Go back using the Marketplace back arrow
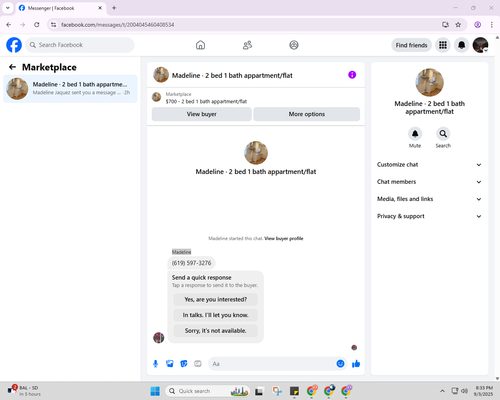This screenshot has height=400, width=500. coord(12,67)
